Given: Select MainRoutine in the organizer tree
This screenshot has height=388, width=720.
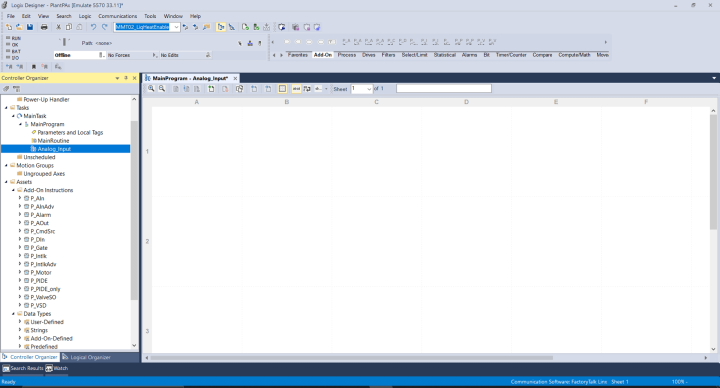Looking at the screenshot, I should (53, 141).
